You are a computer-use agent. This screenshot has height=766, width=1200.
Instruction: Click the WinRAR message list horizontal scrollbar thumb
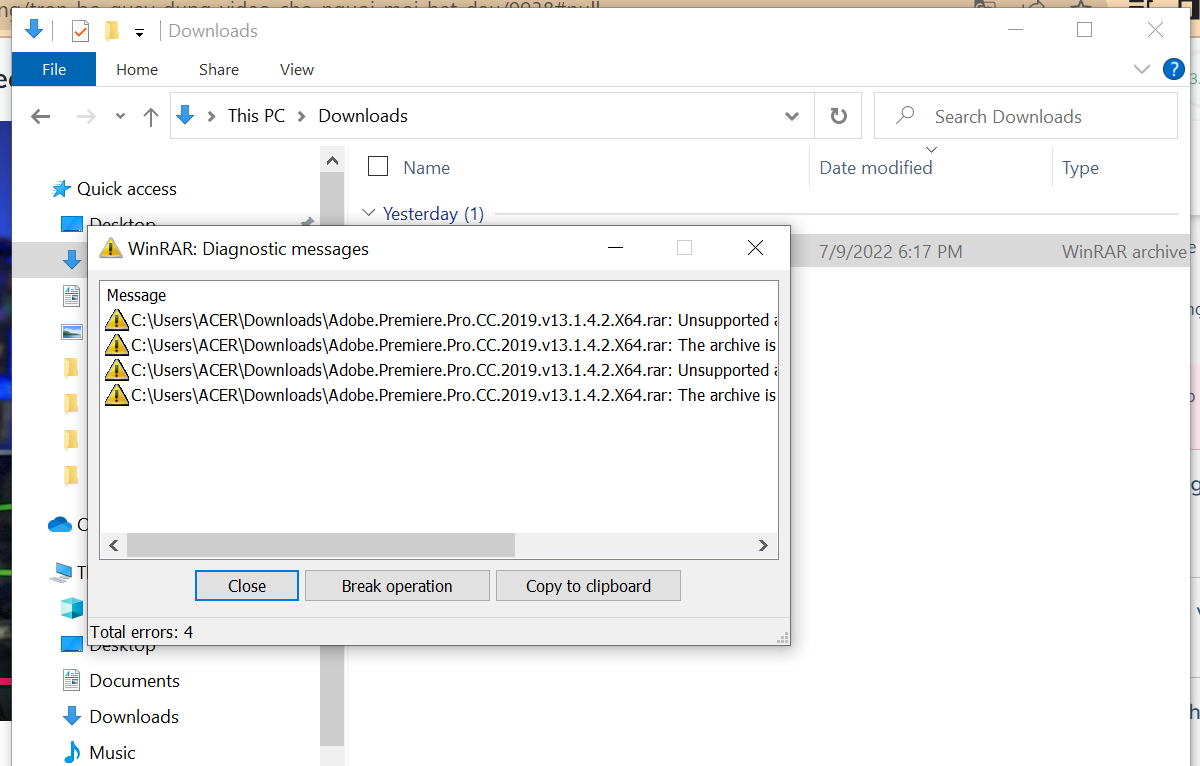321,545
